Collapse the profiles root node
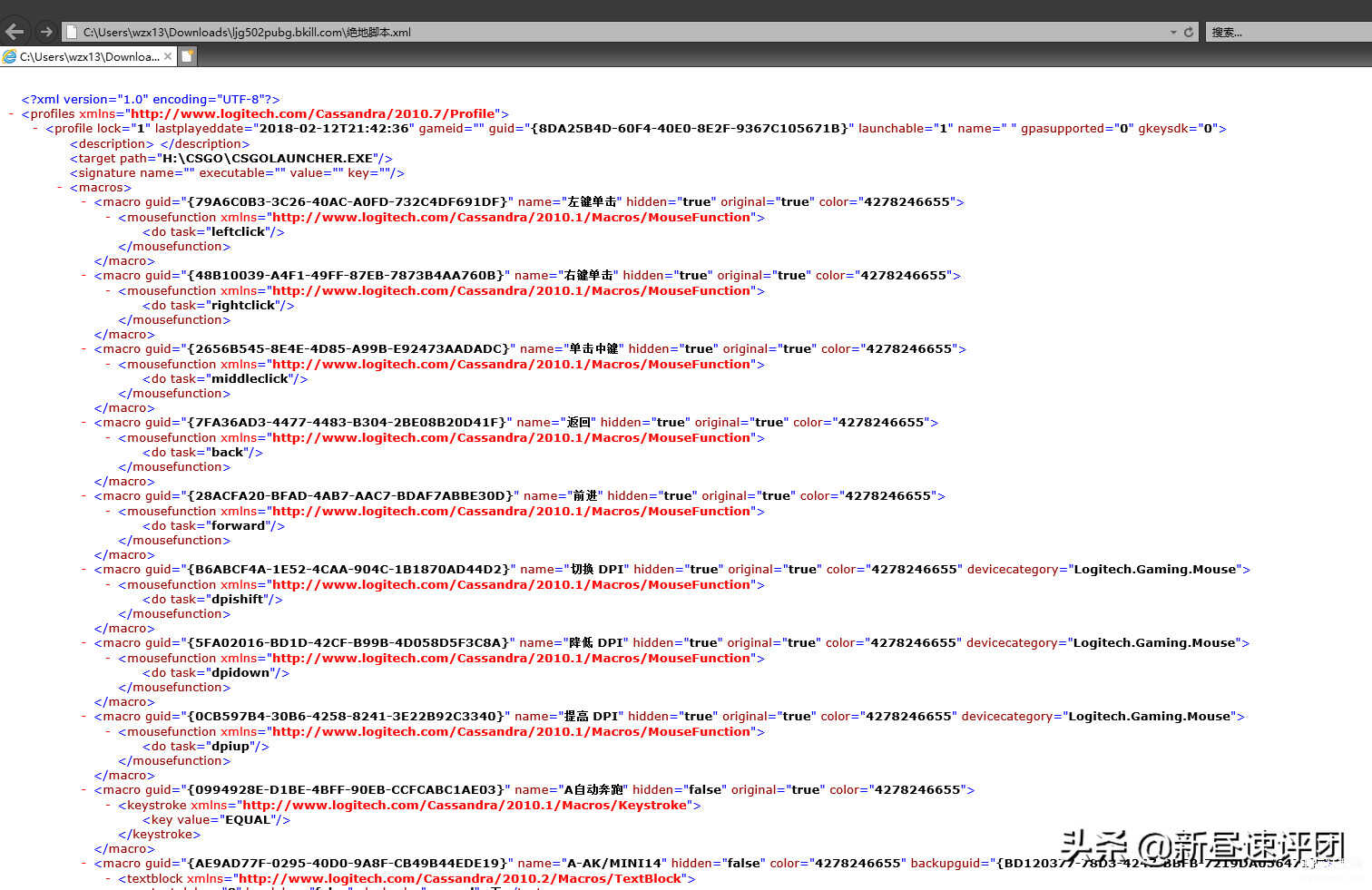Screen dimensions: 1372x890 pyautogui.click(x=11, y=114)
